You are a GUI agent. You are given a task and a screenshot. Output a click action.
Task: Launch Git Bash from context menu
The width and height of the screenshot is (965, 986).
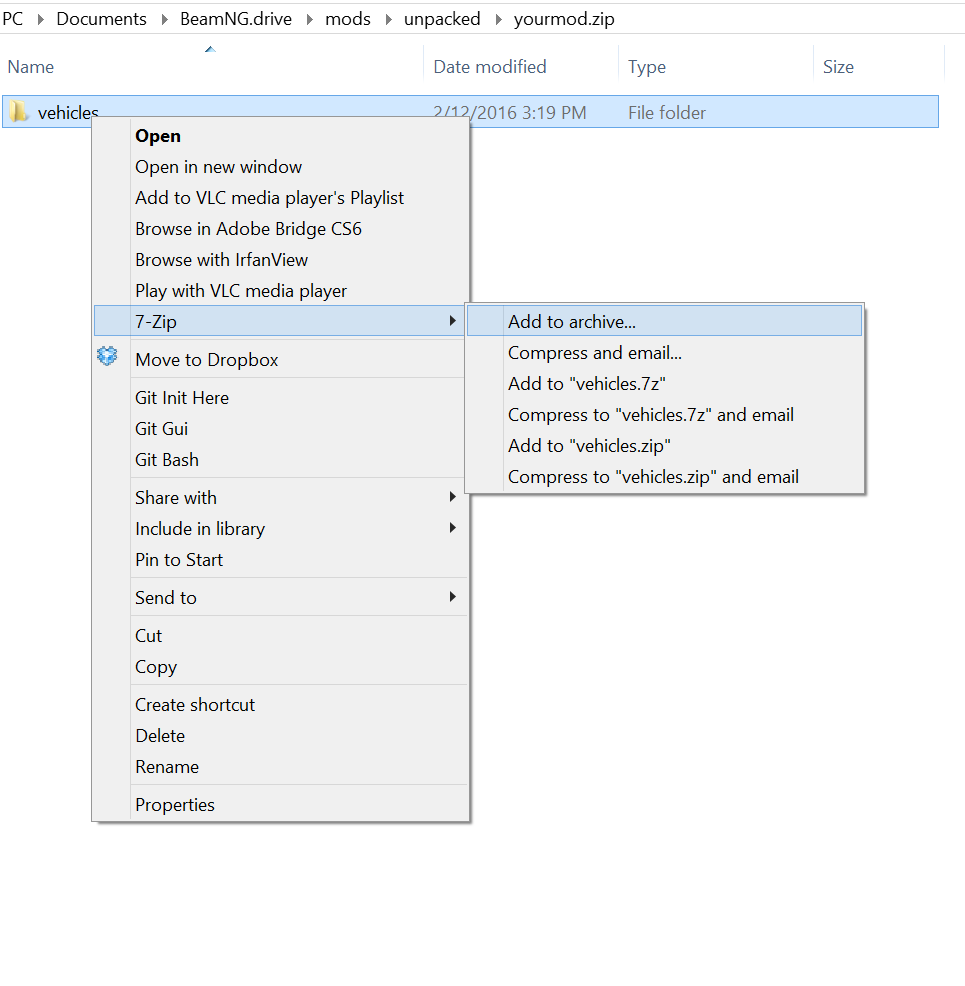click(x=280, y=460)
